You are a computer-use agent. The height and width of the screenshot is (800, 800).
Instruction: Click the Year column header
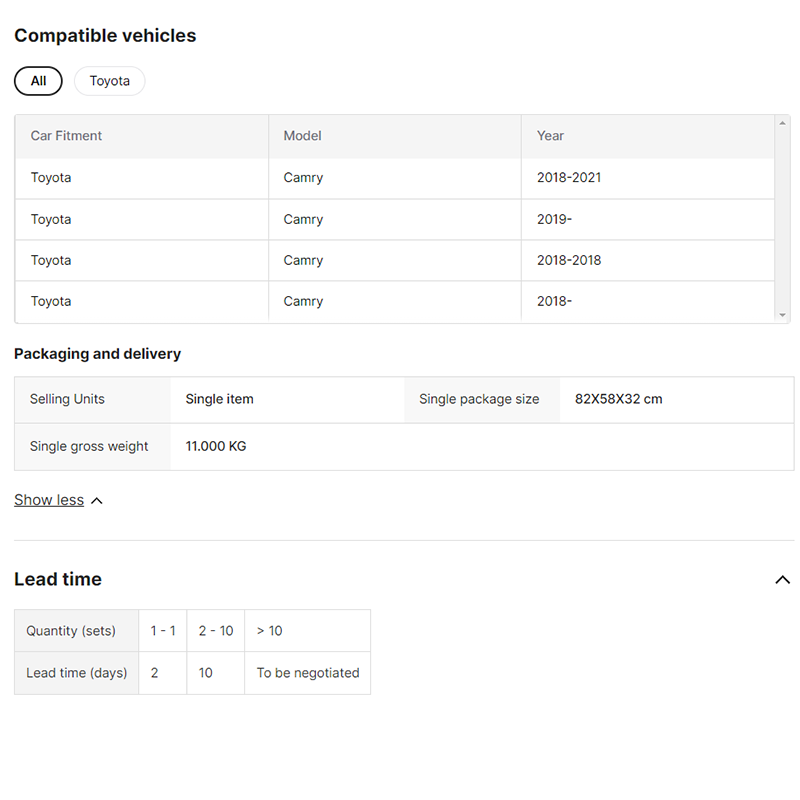550,136
